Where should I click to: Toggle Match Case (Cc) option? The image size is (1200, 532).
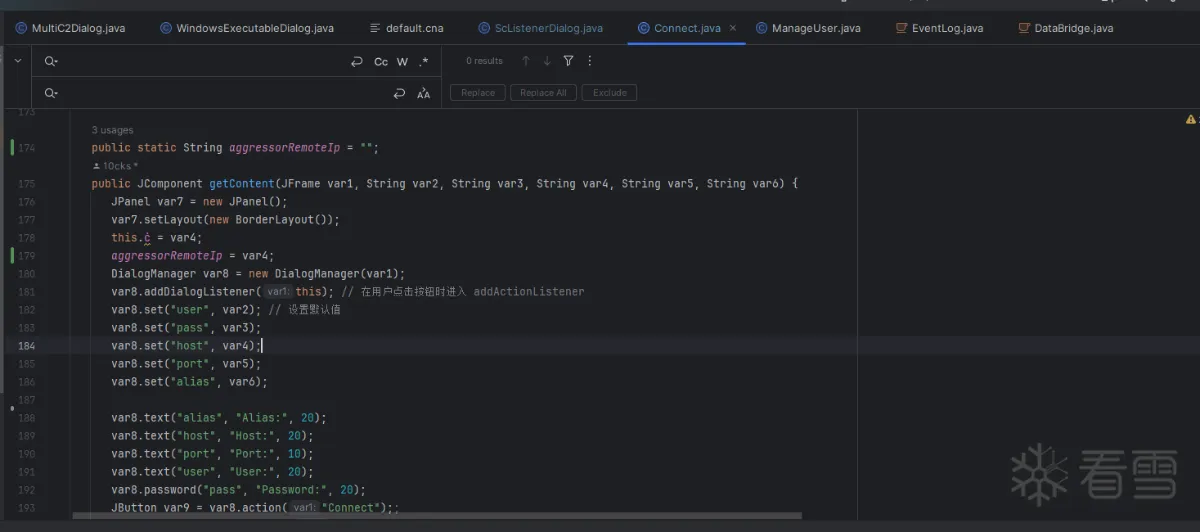(x=381, y=61)
